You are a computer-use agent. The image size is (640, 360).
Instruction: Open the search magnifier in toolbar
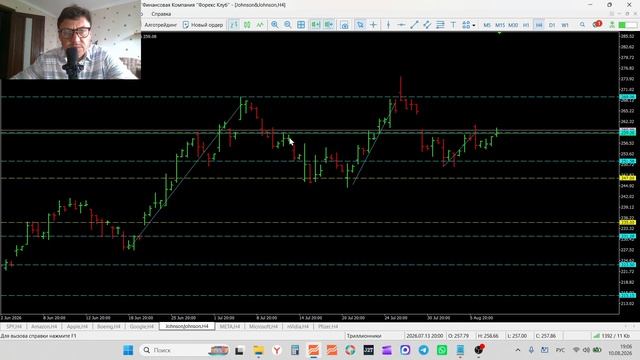(x=582, y=25)
